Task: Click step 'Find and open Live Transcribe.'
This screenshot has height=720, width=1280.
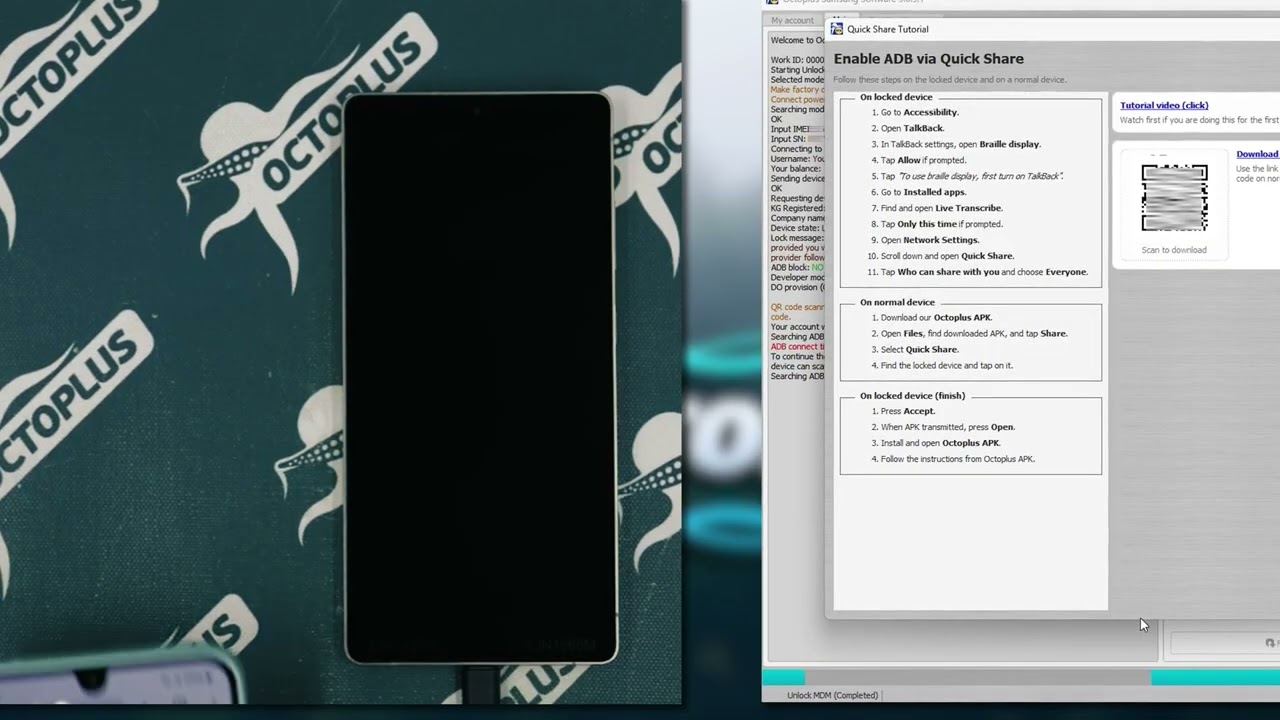Action: tap(936, 208)
